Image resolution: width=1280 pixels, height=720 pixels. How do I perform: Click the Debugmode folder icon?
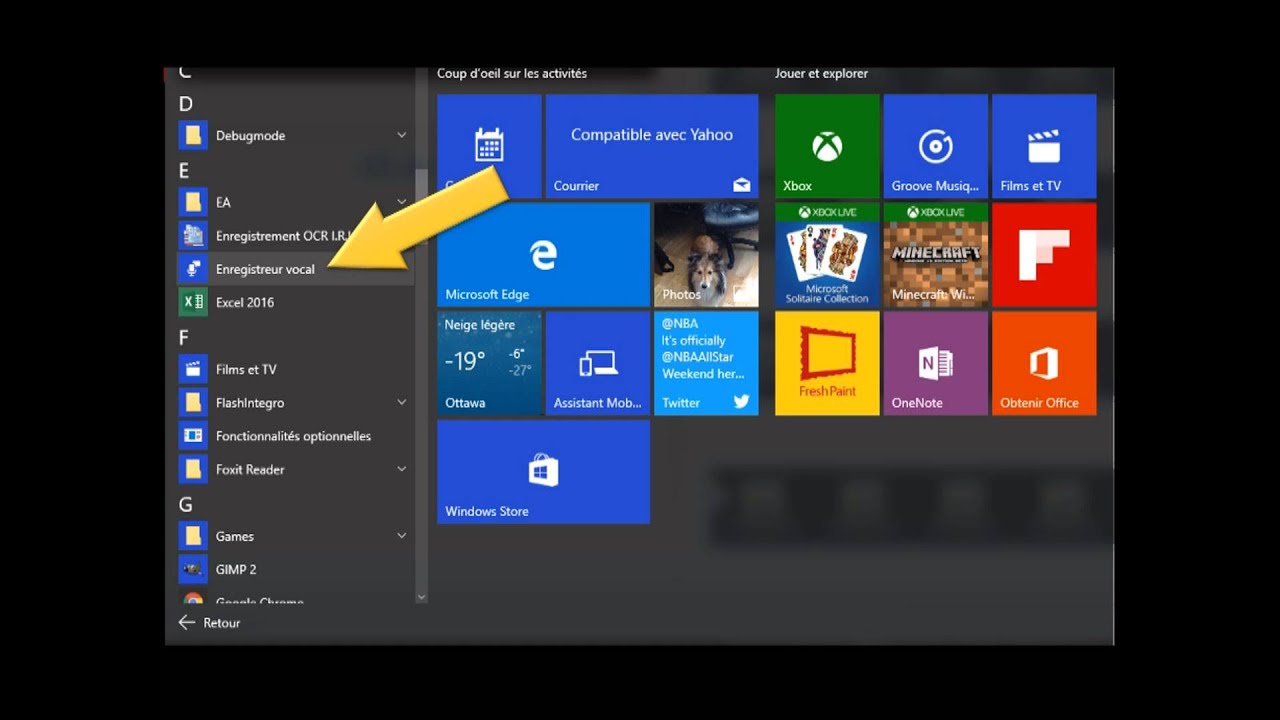pos(193,135)
